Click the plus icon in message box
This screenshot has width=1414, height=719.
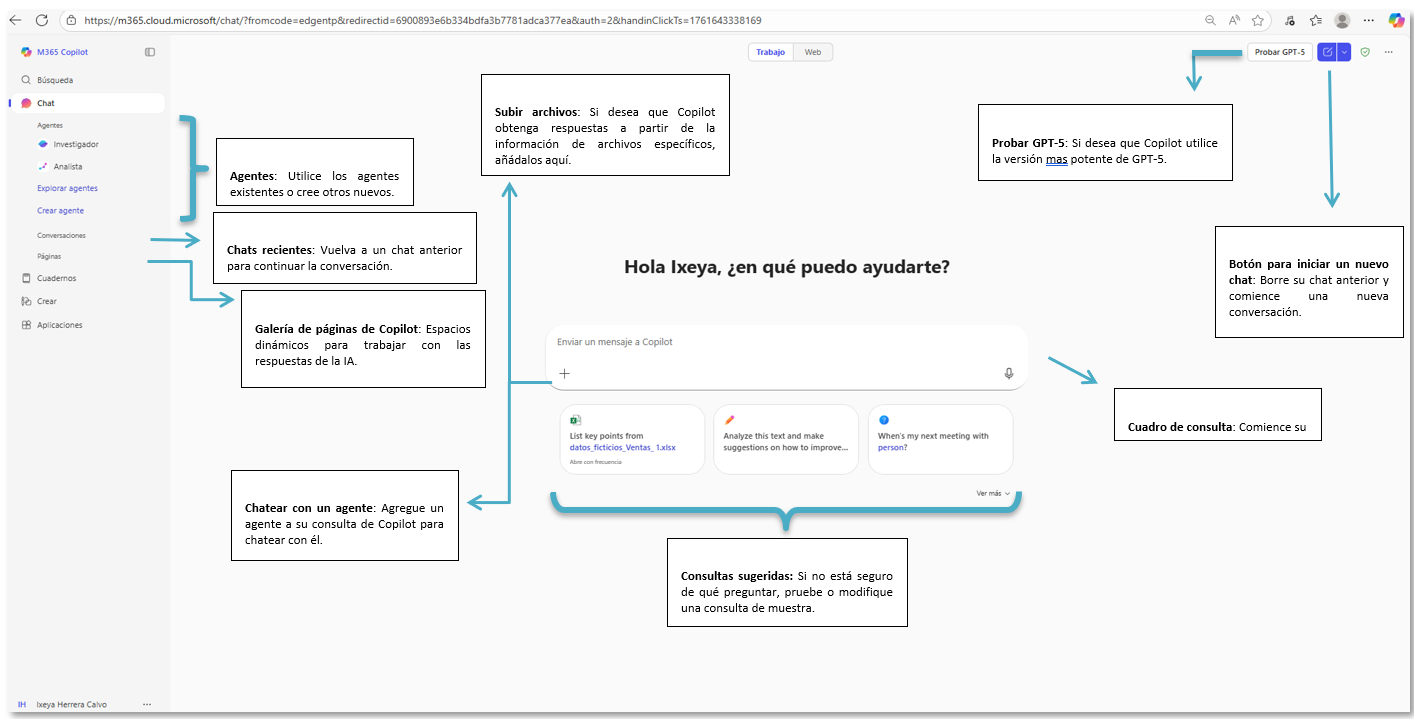564,373
